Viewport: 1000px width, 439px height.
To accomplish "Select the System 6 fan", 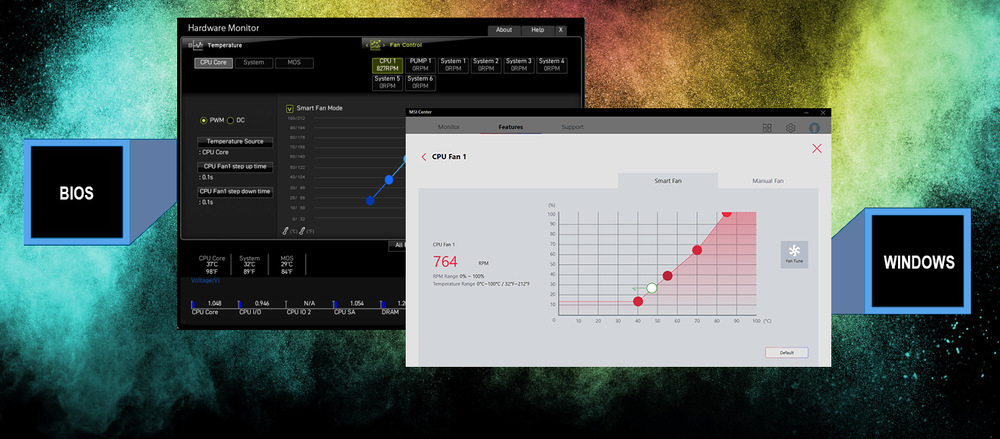I will coord(420,82).
